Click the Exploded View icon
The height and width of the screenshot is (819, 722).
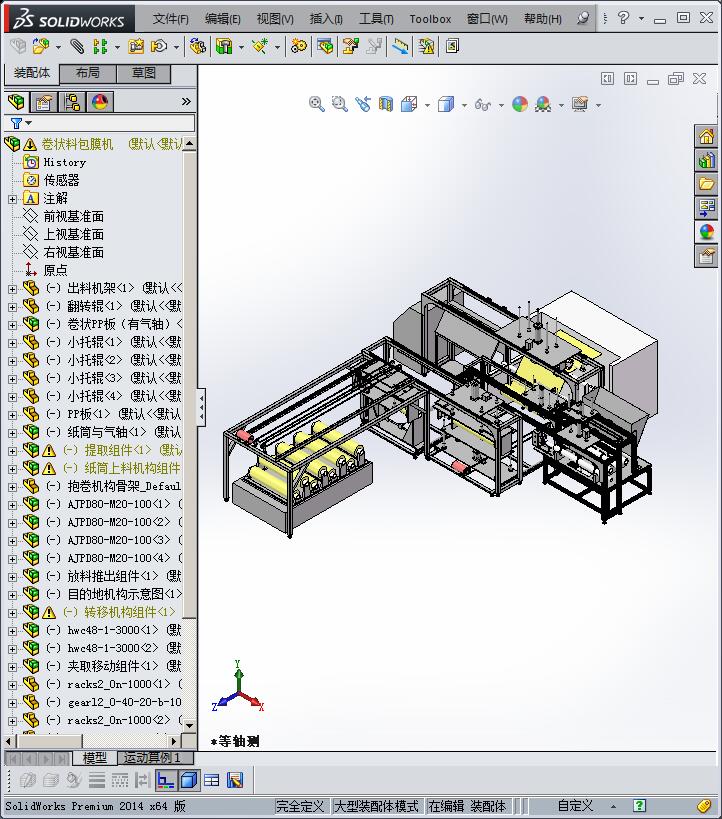pos(351,46)
